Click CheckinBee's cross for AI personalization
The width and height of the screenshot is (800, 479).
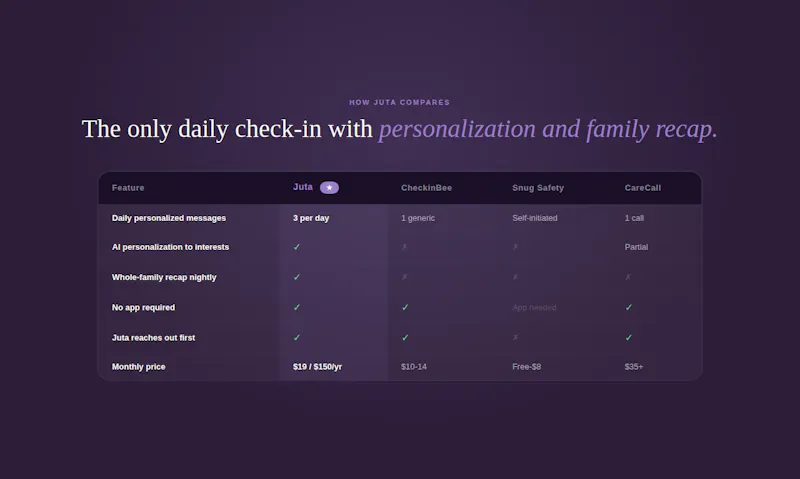(405, 247)
